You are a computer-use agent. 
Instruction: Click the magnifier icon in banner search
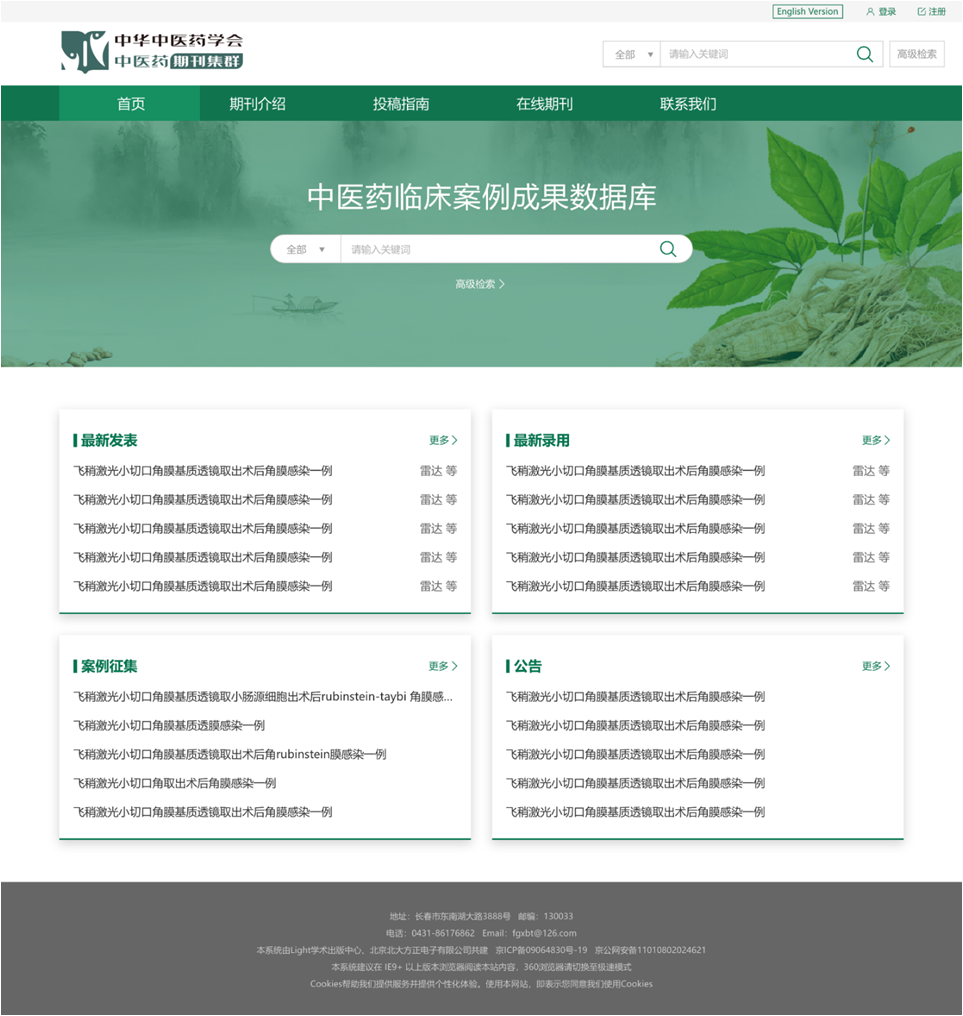point(667,249)
